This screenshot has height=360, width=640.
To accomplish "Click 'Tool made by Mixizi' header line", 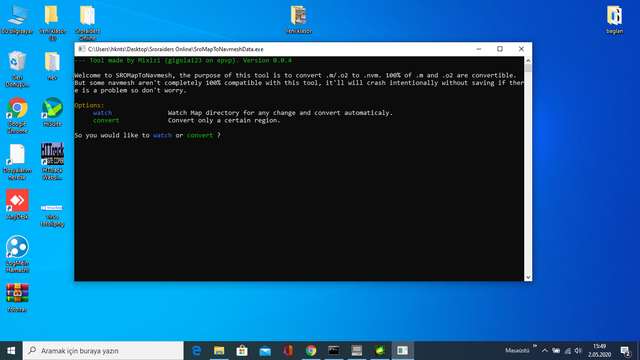I will (183, 60).
